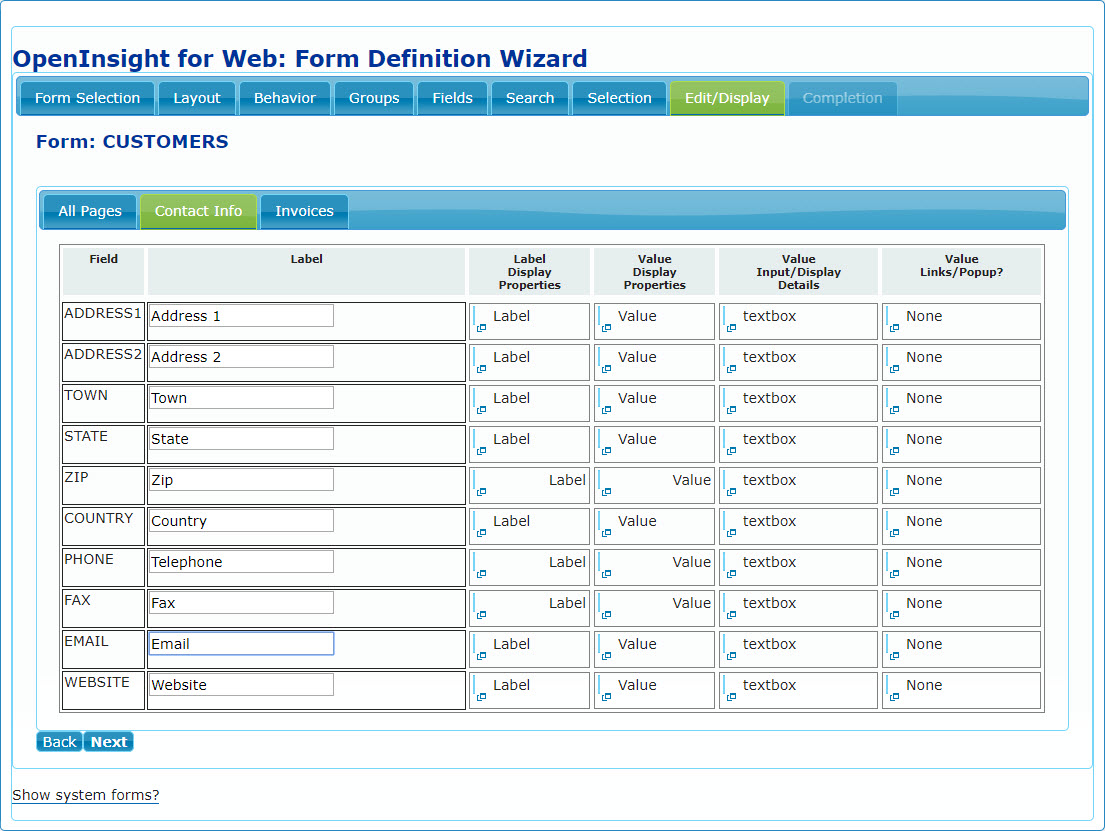Click the Completion tab
This screenshot has width=1105, height=831.
[x=842, y=98]
